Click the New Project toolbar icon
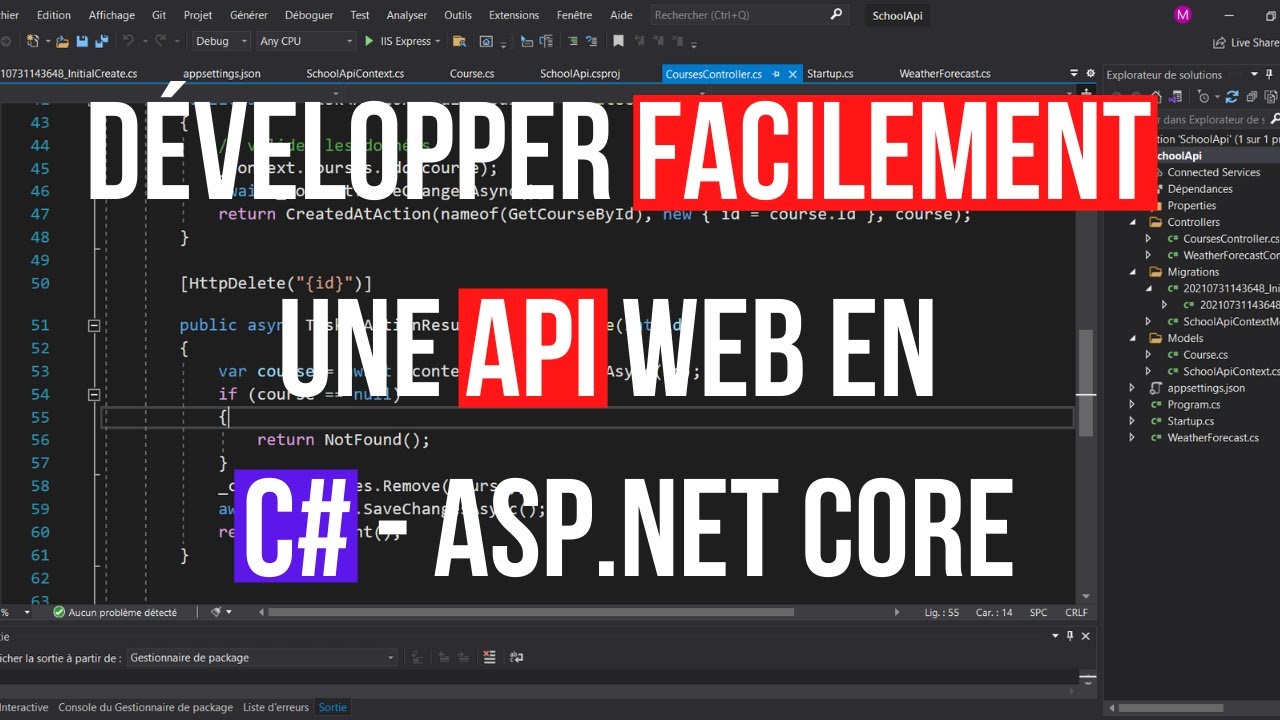This screenshot has height=720, width=1280. pos(34,41)
